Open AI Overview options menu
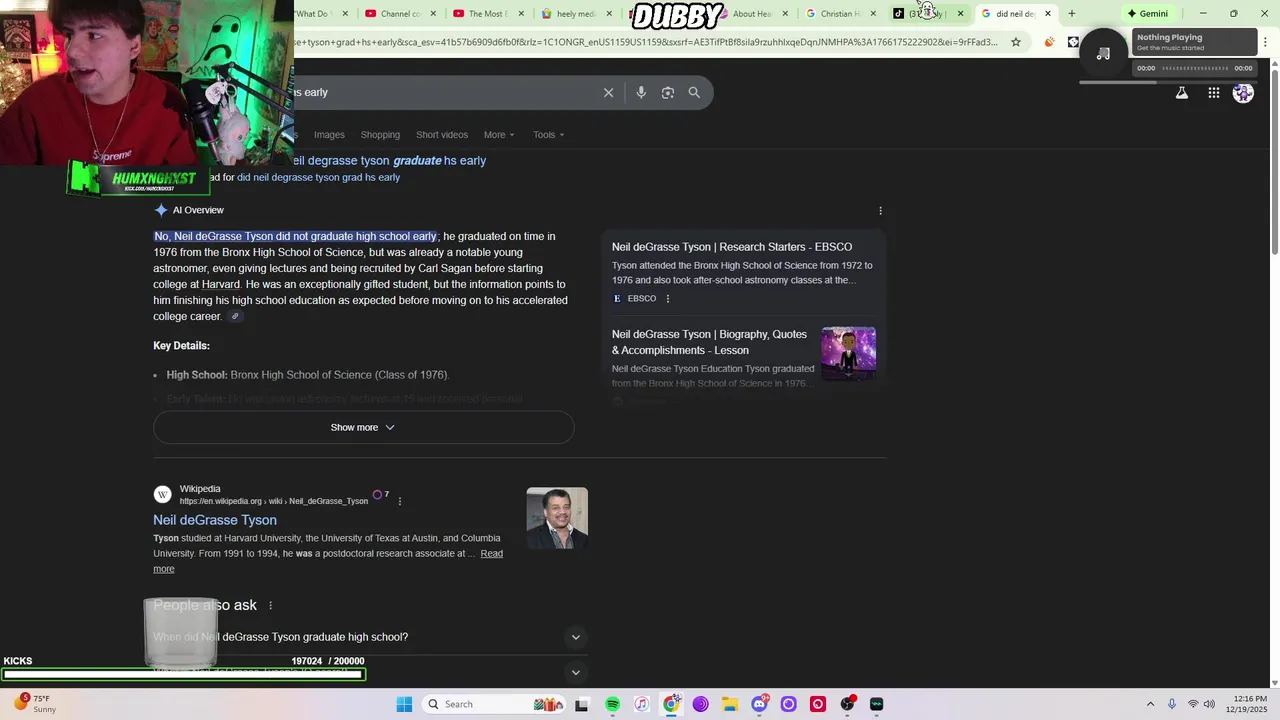Image resolution: width=1280 pixels, height=720 pixels. [880, 210]
